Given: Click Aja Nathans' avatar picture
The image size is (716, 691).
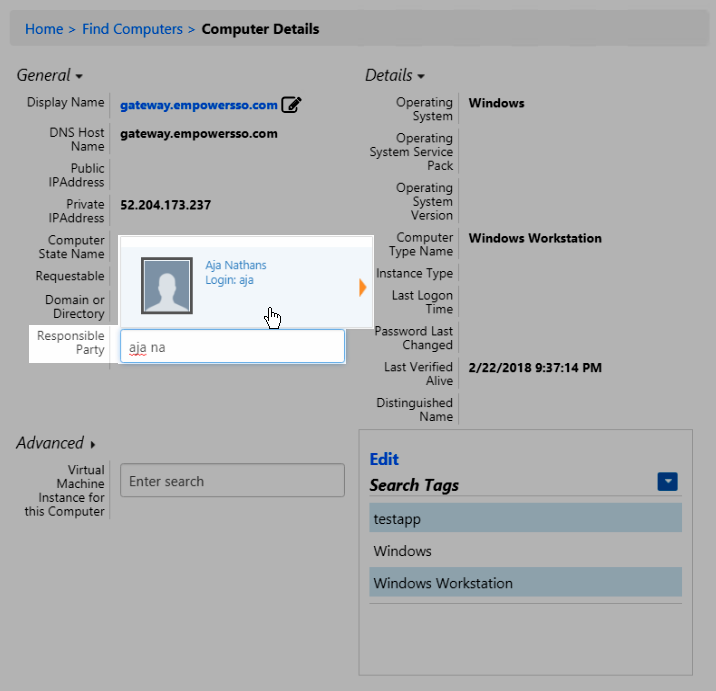Looking at the screenshot, I should pos(170,286).
